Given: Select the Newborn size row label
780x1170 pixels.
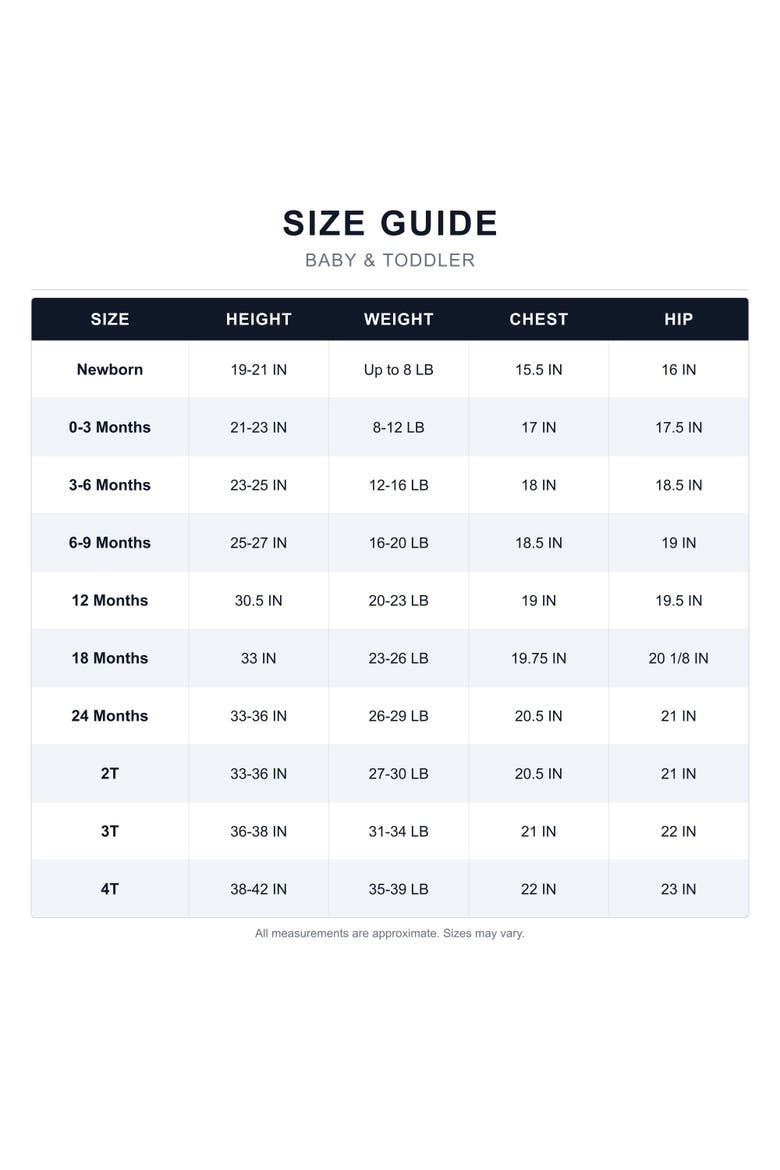Looking at the screenshot, I should click(110, 369).
